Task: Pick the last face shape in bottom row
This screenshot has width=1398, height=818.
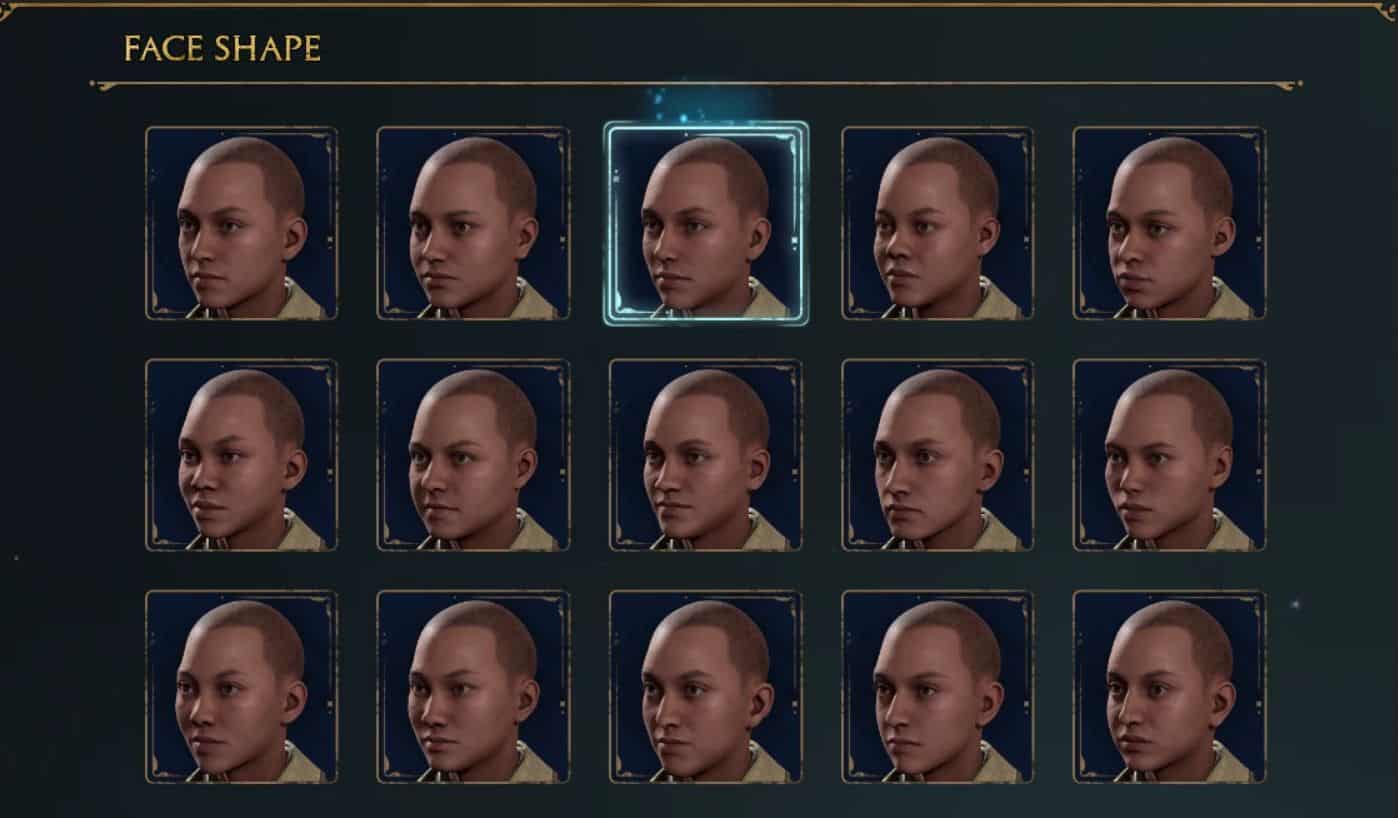Action: pyautogui.click(x=1169, y=686)
